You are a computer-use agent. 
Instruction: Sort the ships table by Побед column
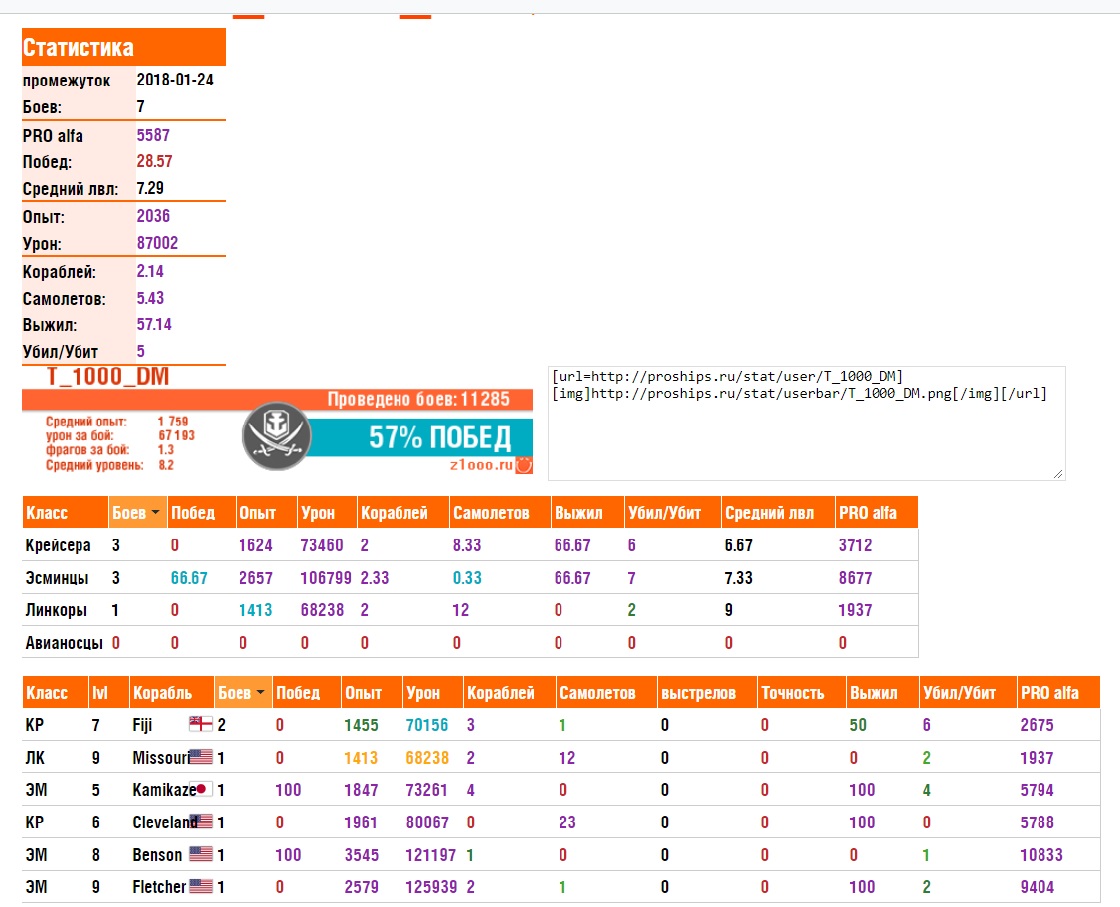pos(307,693)
